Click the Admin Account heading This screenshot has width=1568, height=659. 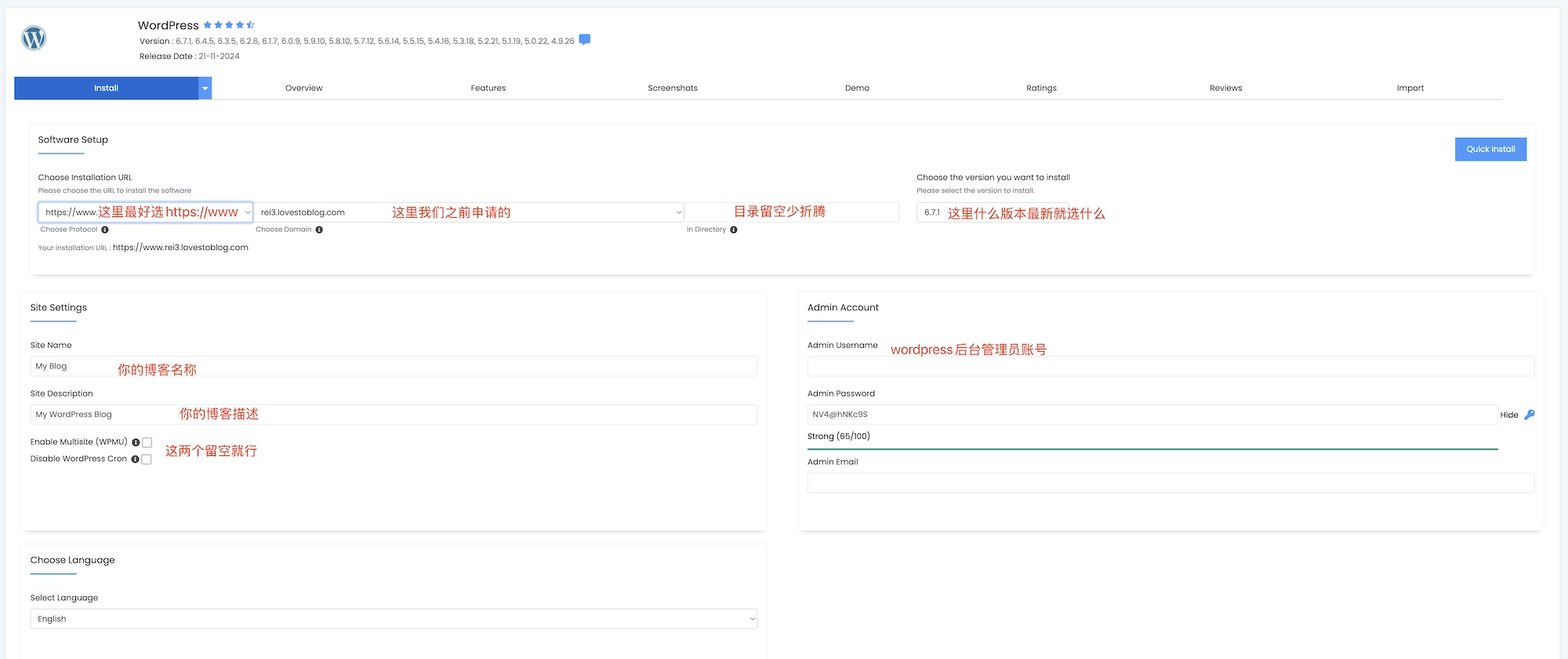tap(843, 307)
